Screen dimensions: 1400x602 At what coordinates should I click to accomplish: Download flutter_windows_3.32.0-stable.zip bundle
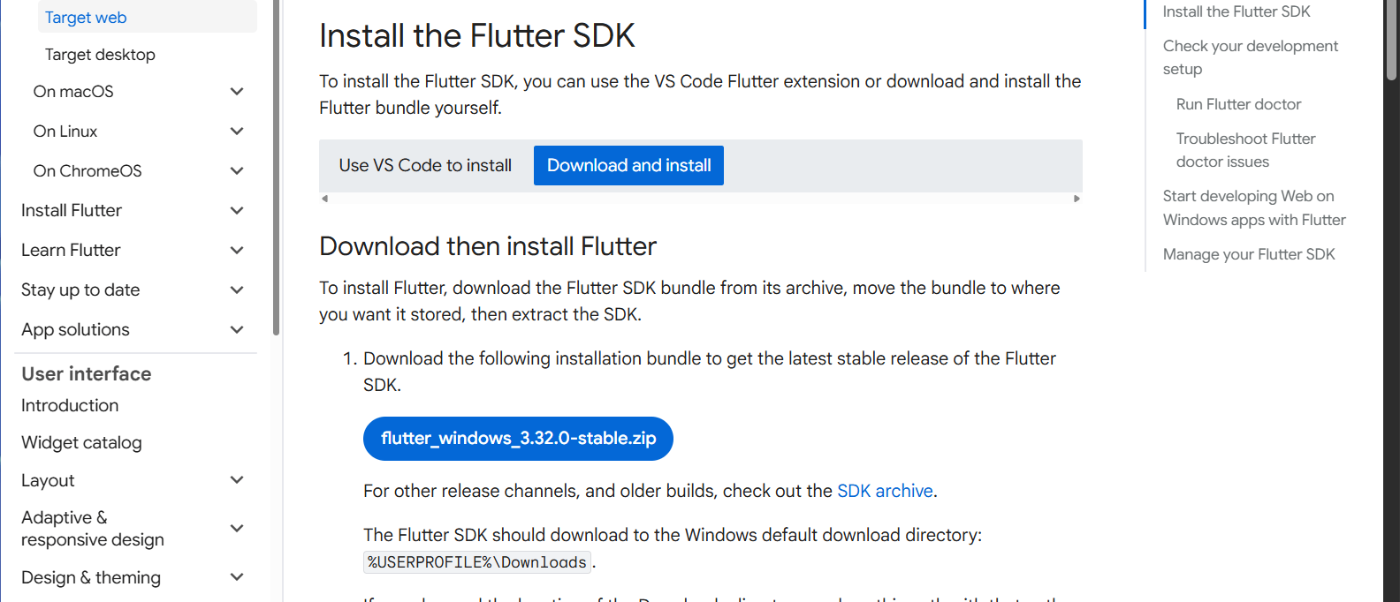click(518, 439)
